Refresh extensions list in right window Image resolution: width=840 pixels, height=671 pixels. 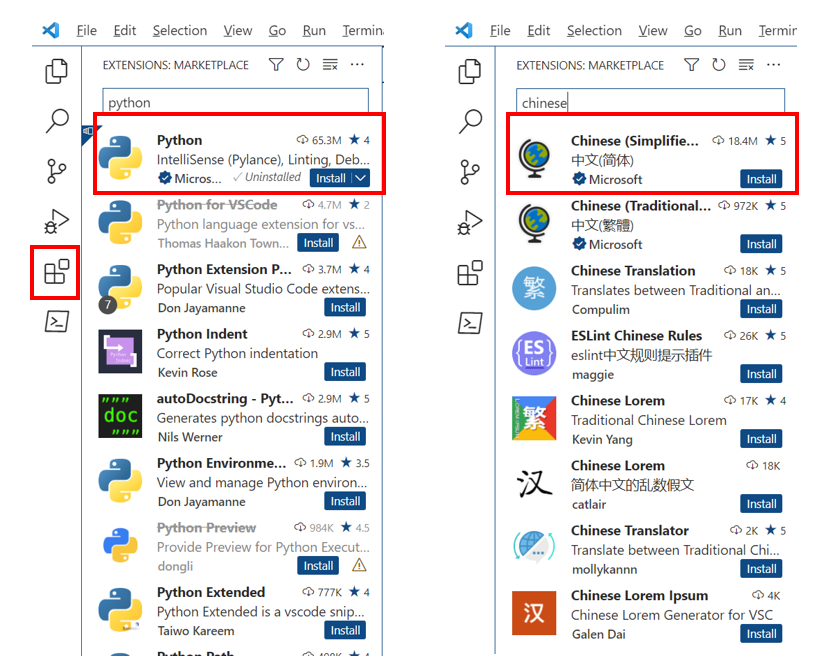[719, 65]
